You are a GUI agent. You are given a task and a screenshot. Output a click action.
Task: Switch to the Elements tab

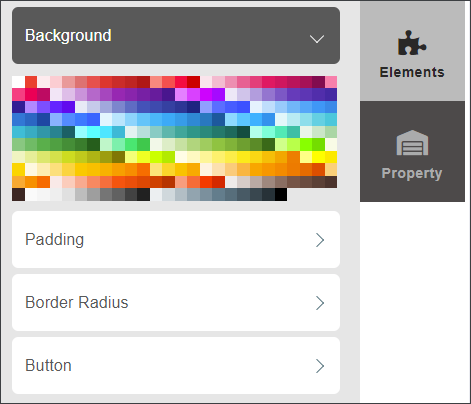click(x=412, y=51)
